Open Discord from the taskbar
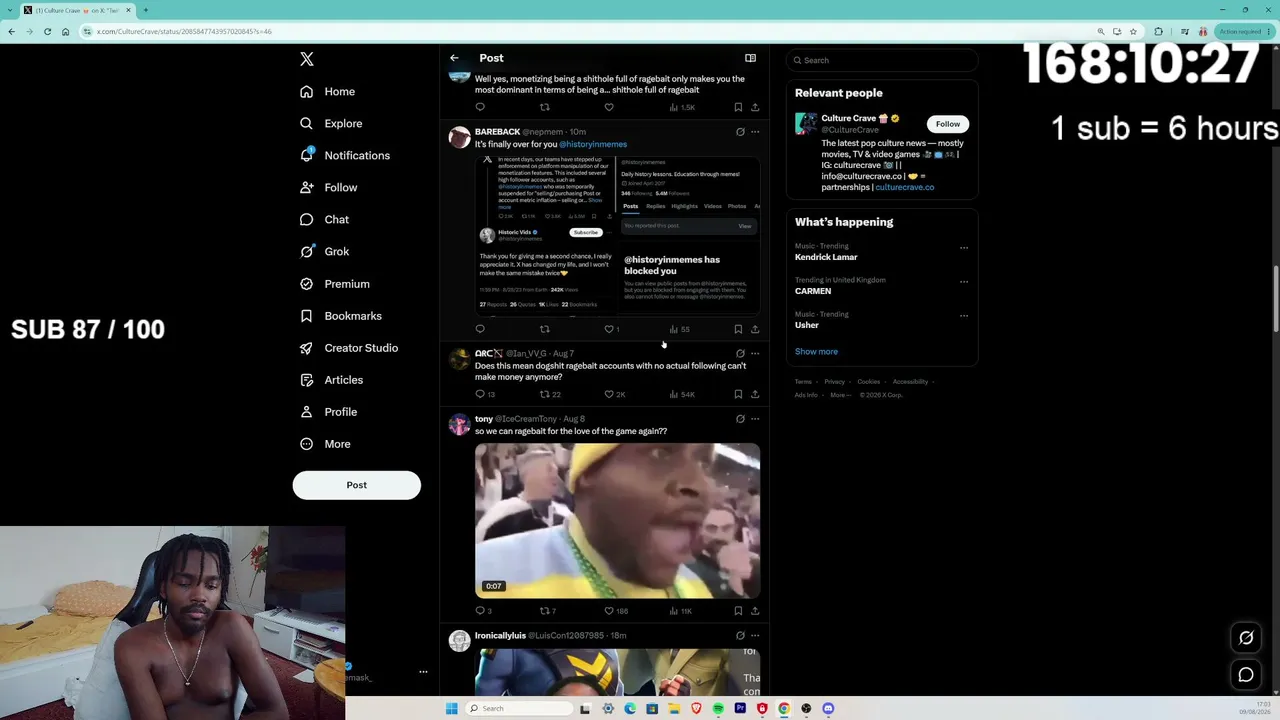The width and height of the screenshot is (1280, 720). pyautogui.click(x=828, y=709)
